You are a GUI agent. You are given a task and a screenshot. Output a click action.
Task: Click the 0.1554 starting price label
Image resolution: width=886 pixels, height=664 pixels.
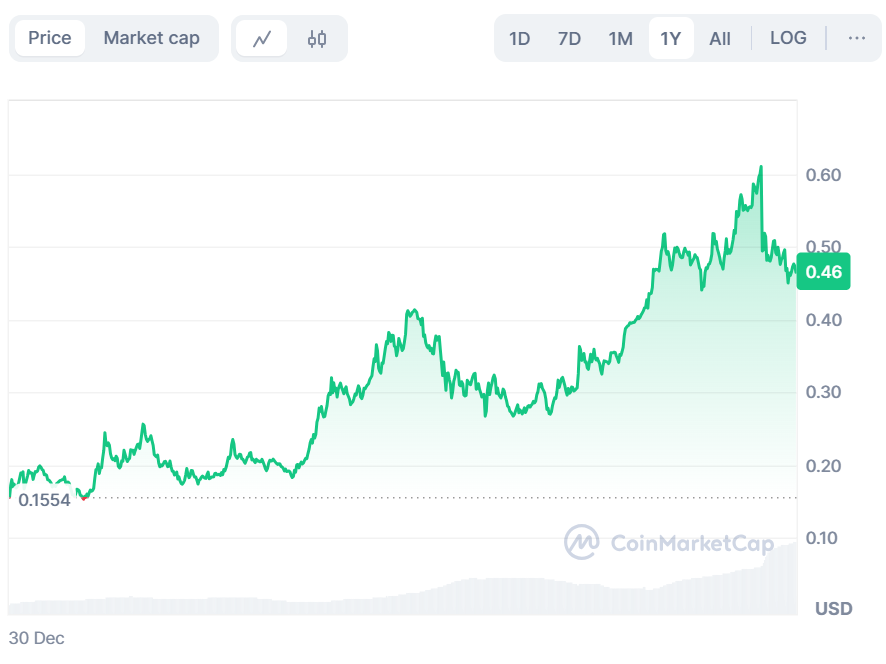[44, 500]
